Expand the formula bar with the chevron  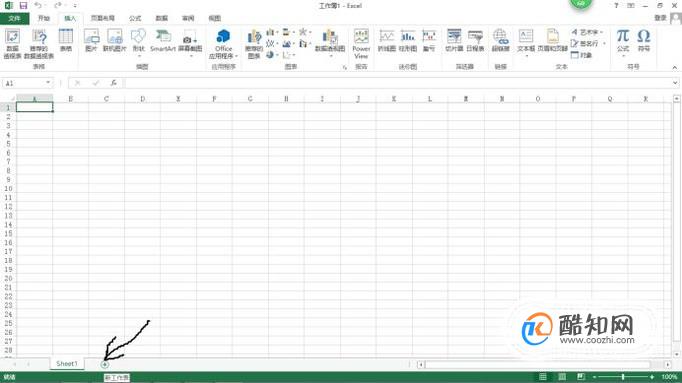[x=675, y=83]
